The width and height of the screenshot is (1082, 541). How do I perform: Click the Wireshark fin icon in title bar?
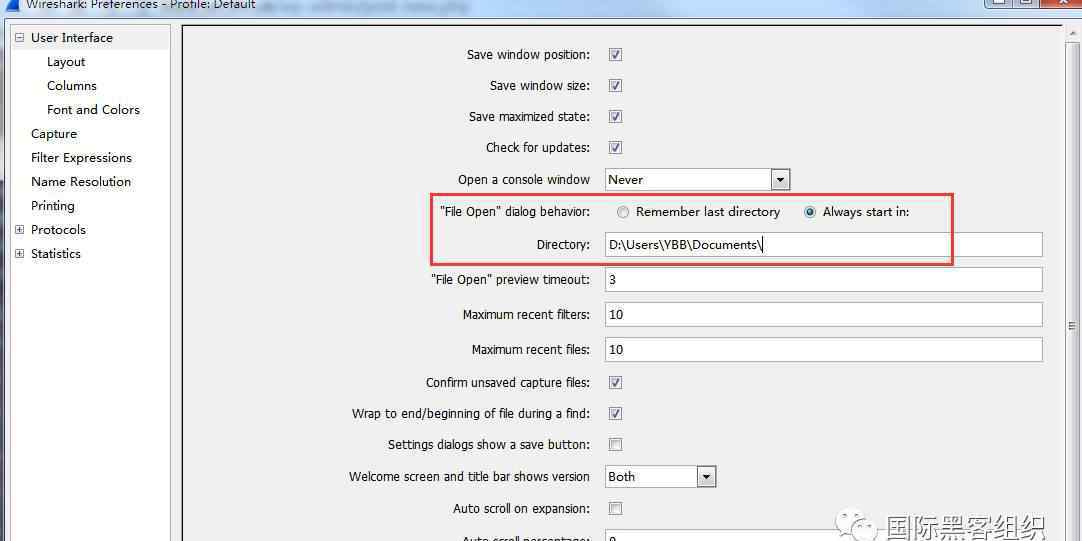tap(12, 4)
